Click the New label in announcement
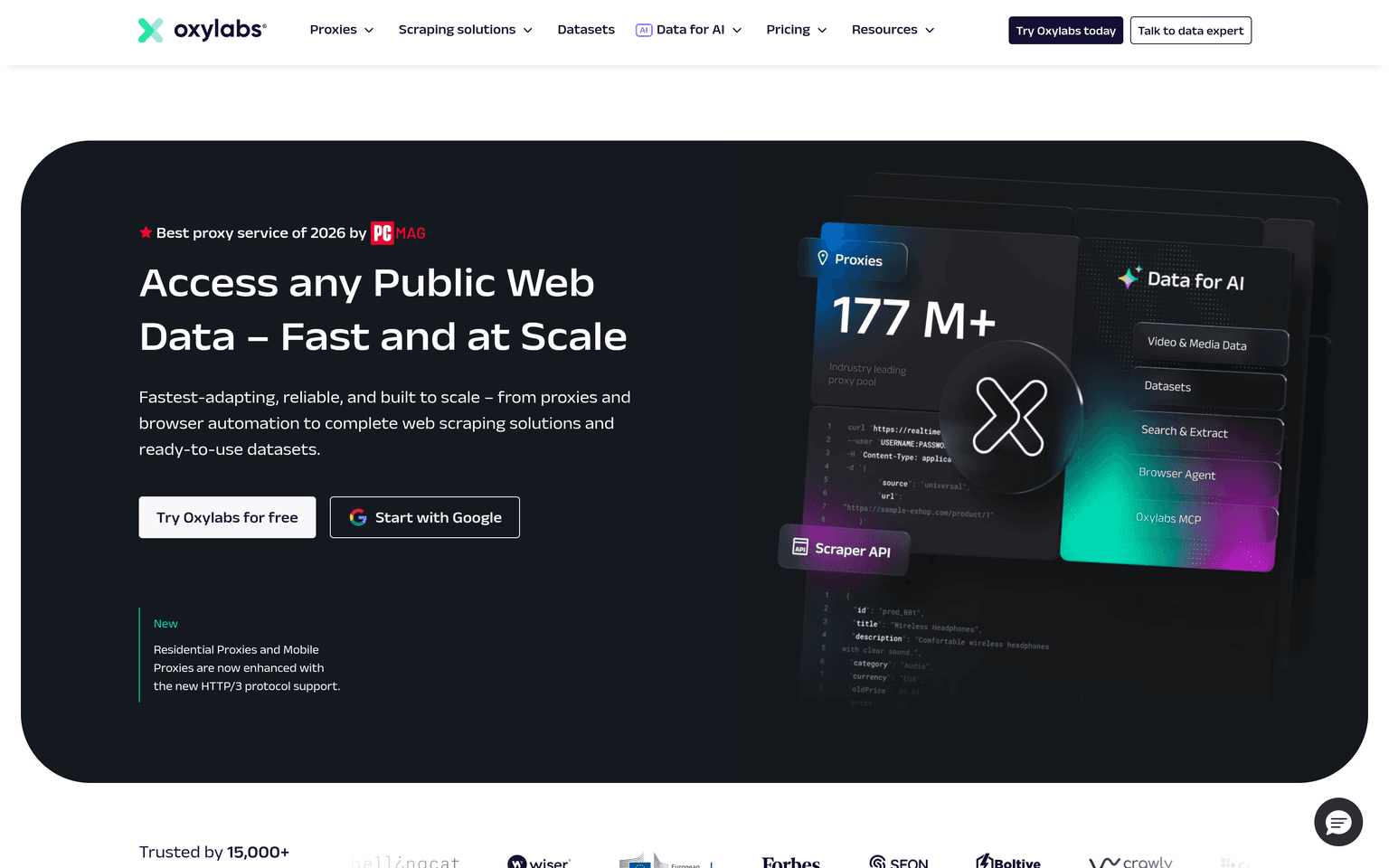 coord(165,624)
